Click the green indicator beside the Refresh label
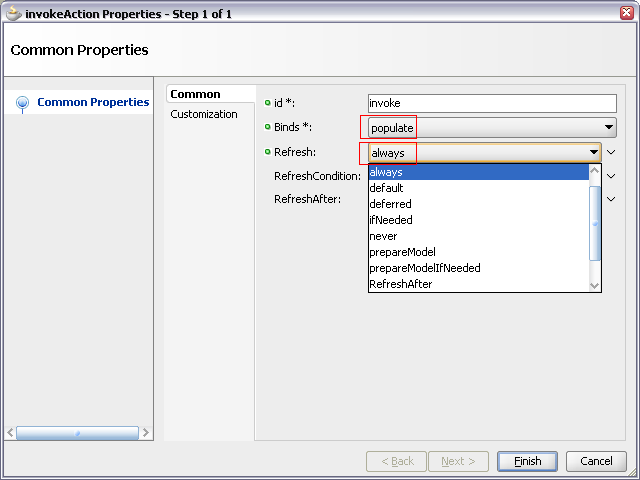Viewport: 640px width, 480px height. point(267,152)
